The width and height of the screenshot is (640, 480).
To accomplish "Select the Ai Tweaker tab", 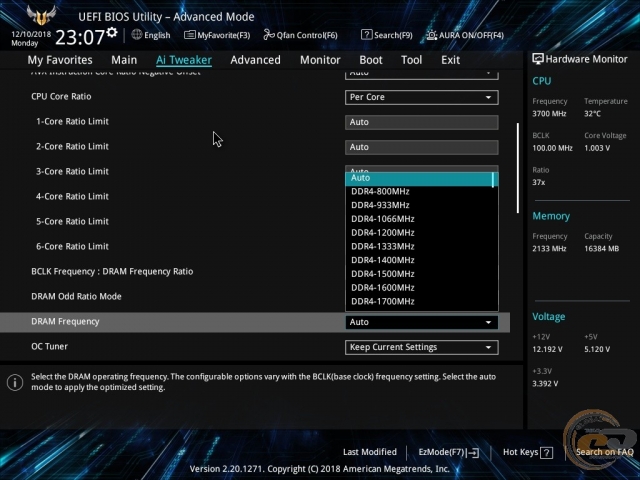I will pos(184,60).
